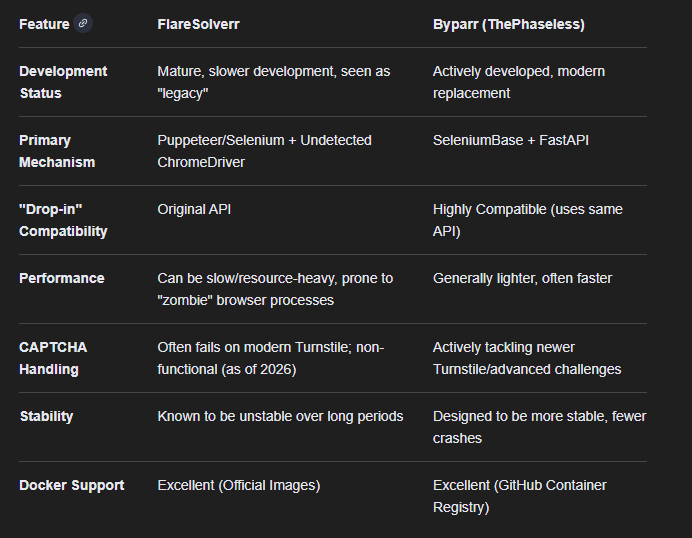Click the 'Original API' cell
This screenshot has width=692, height=538.
point(194,209)
